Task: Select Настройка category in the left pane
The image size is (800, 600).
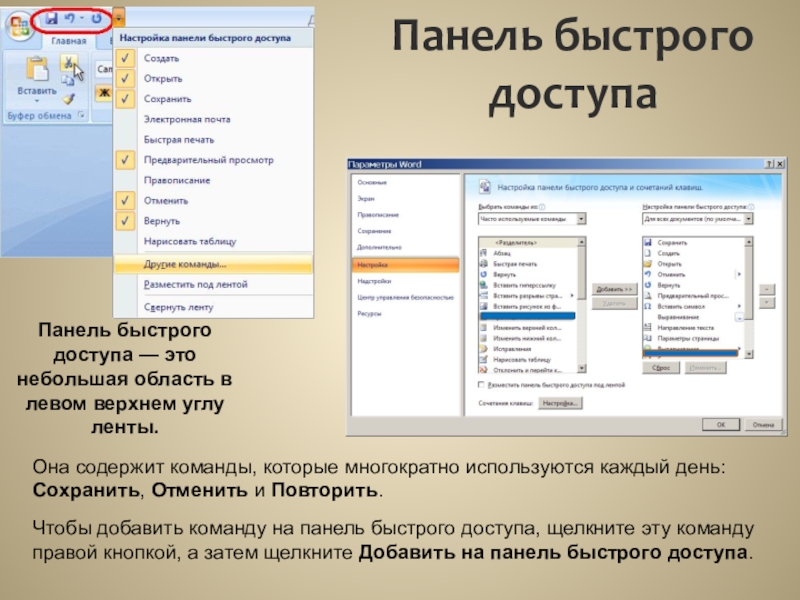Action: 406,265
